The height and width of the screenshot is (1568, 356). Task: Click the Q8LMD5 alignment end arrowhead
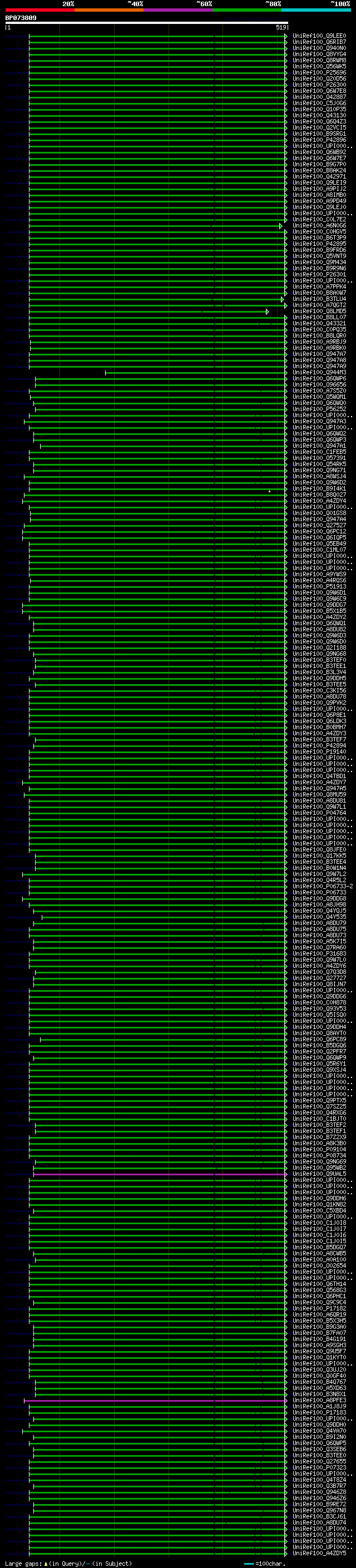pyautogui.click(x=267, y=311)
